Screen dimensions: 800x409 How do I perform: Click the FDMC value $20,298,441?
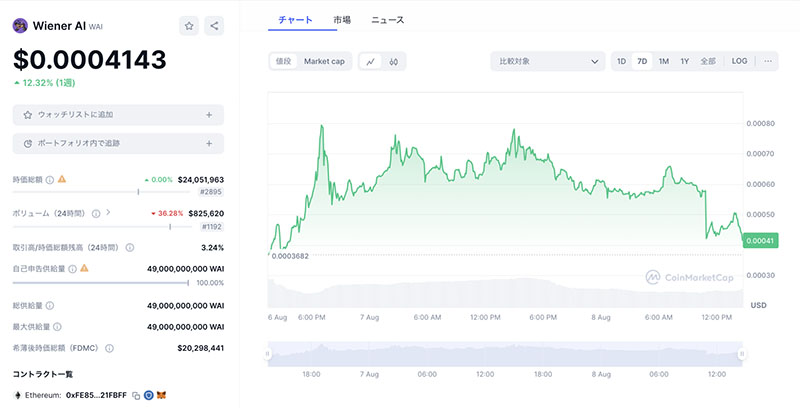tap(201, 348)
